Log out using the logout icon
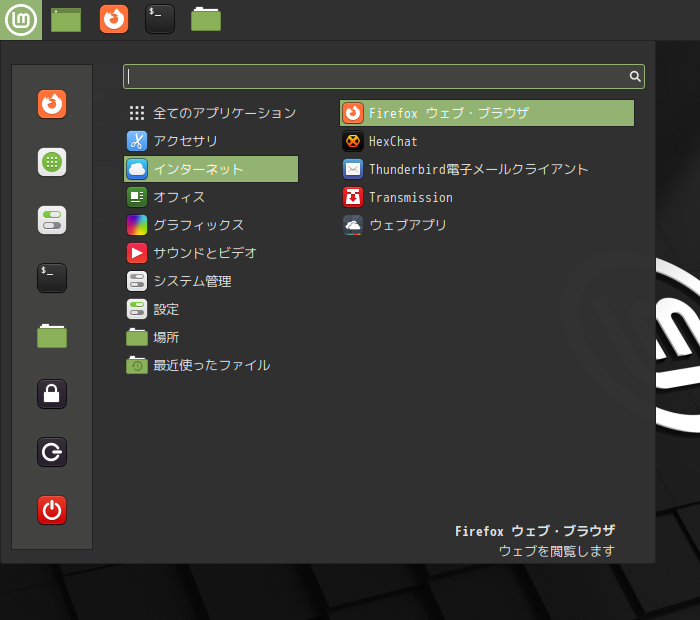 point(52,452)
